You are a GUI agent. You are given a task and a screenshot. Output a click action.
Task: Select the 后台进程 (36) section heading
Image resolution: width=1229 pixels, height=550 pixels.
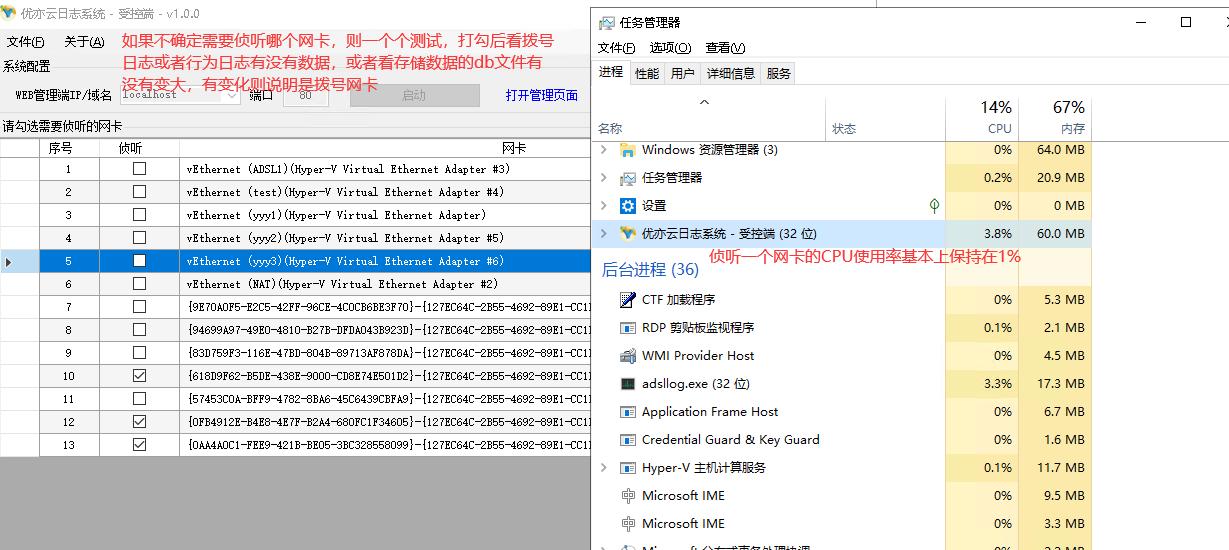click(650, 270)
